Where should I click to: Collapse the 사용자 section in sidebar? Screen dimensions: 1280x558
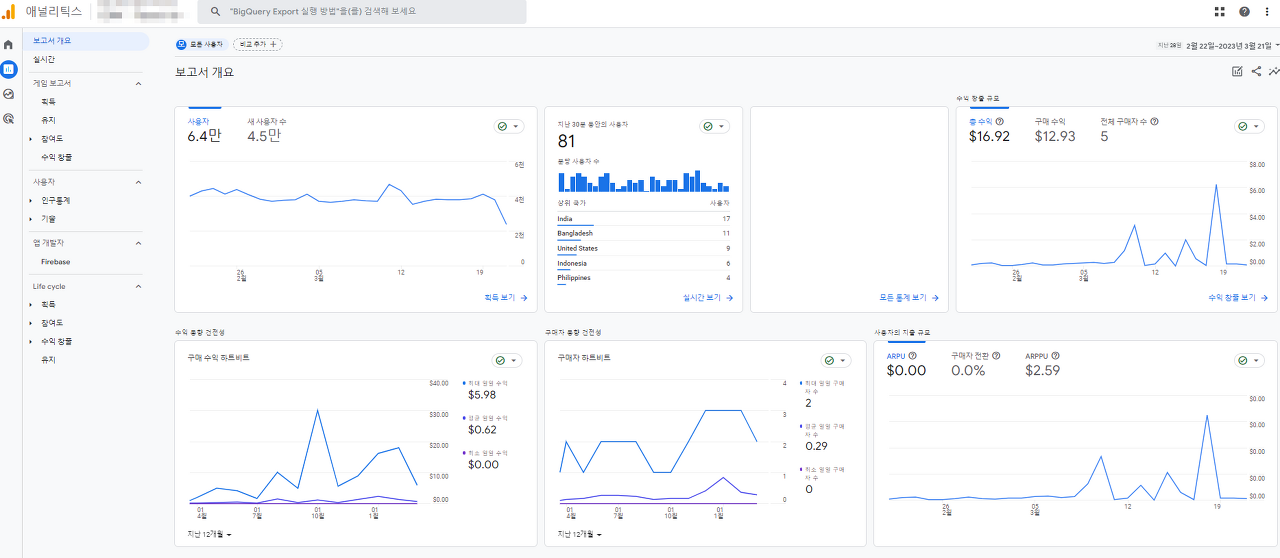click(138, 182)
